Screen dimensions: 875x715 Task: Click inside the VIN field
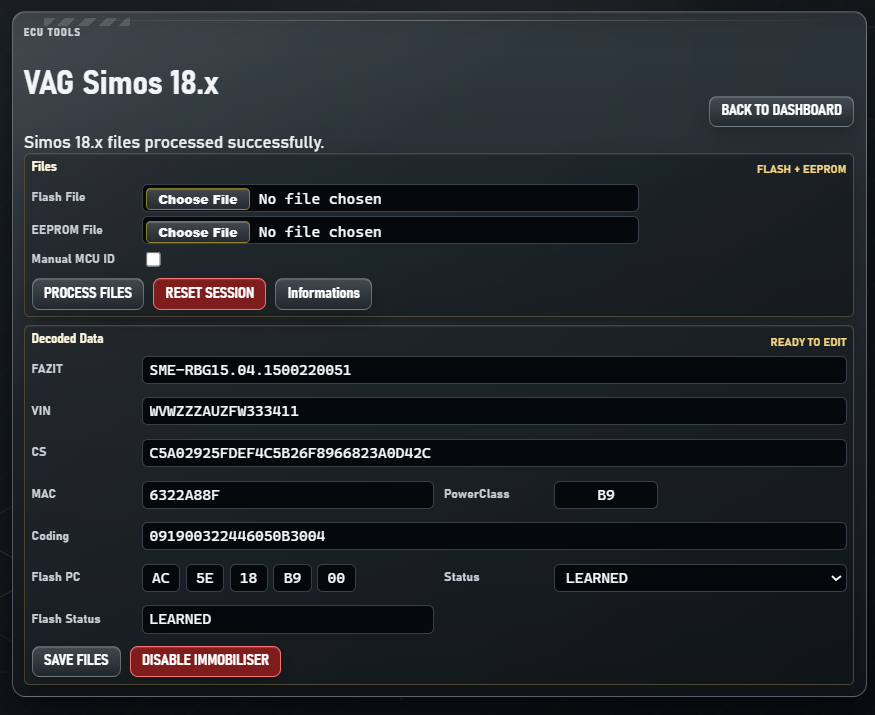[494, 411]
